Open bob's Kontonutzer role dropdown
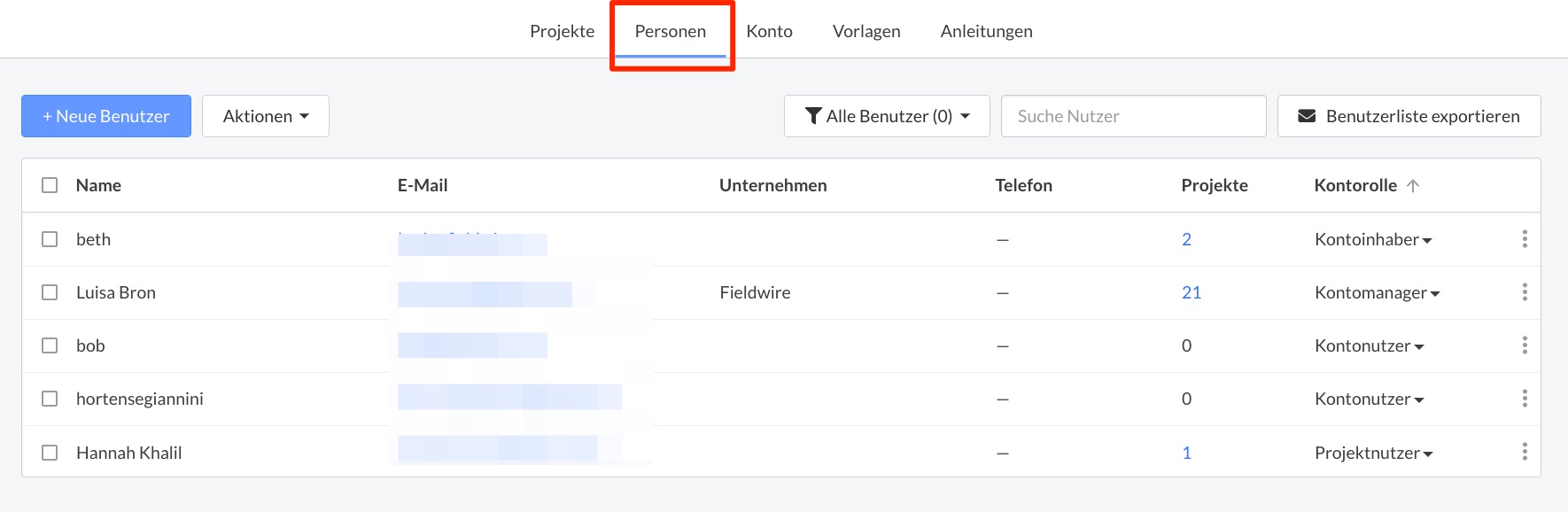This screenshot has height=512, width=1568. click(x=1370, y=345)
